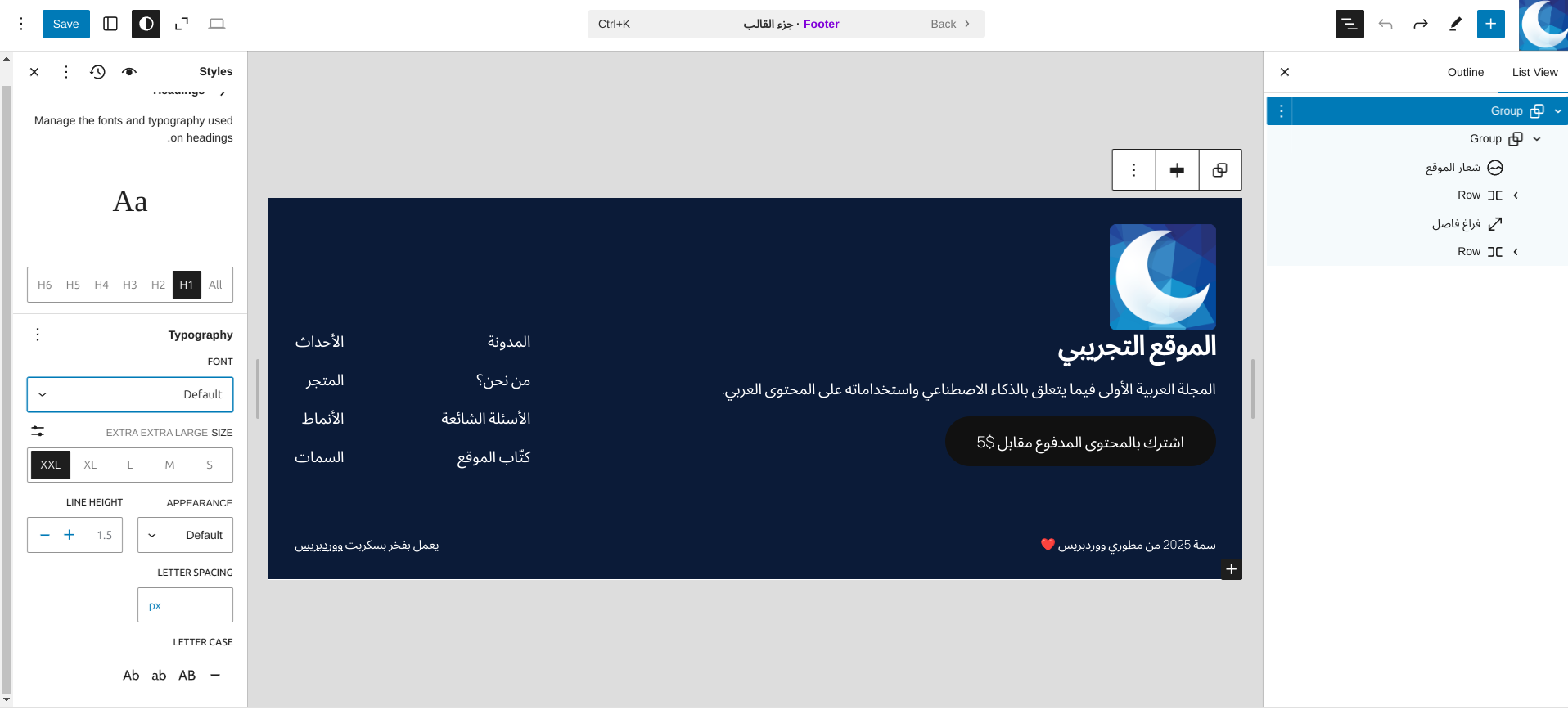The height and width of the screenshot is (710, 1568).
Task: Toggle the navigation sidebar panel icon
Action: pyautogui.click(x=110, y=24)
